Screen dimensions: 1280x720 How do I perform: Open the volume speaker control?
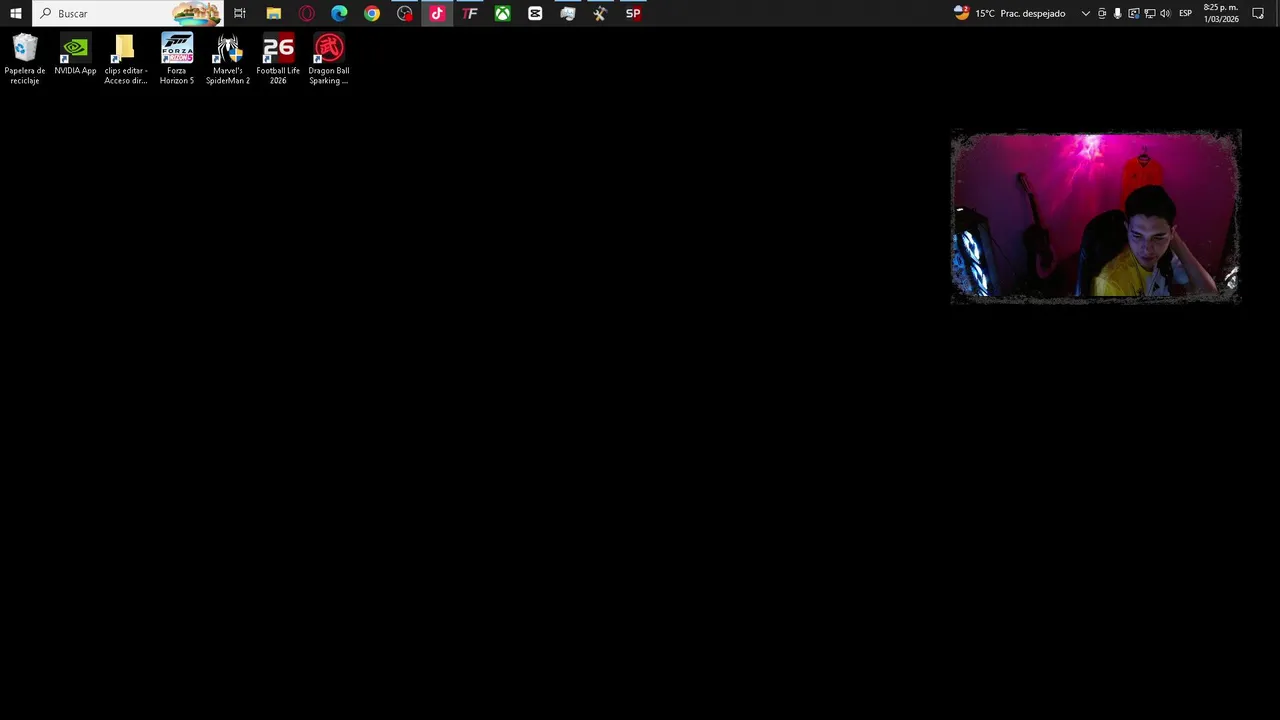click(x=1165, y=13)
